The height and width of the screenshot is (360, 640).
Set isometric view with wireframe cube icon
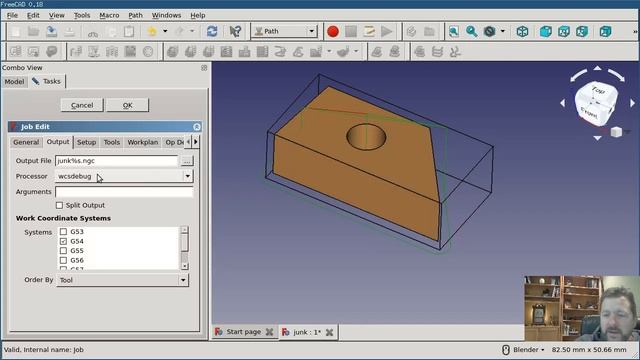tap(522, 31)
